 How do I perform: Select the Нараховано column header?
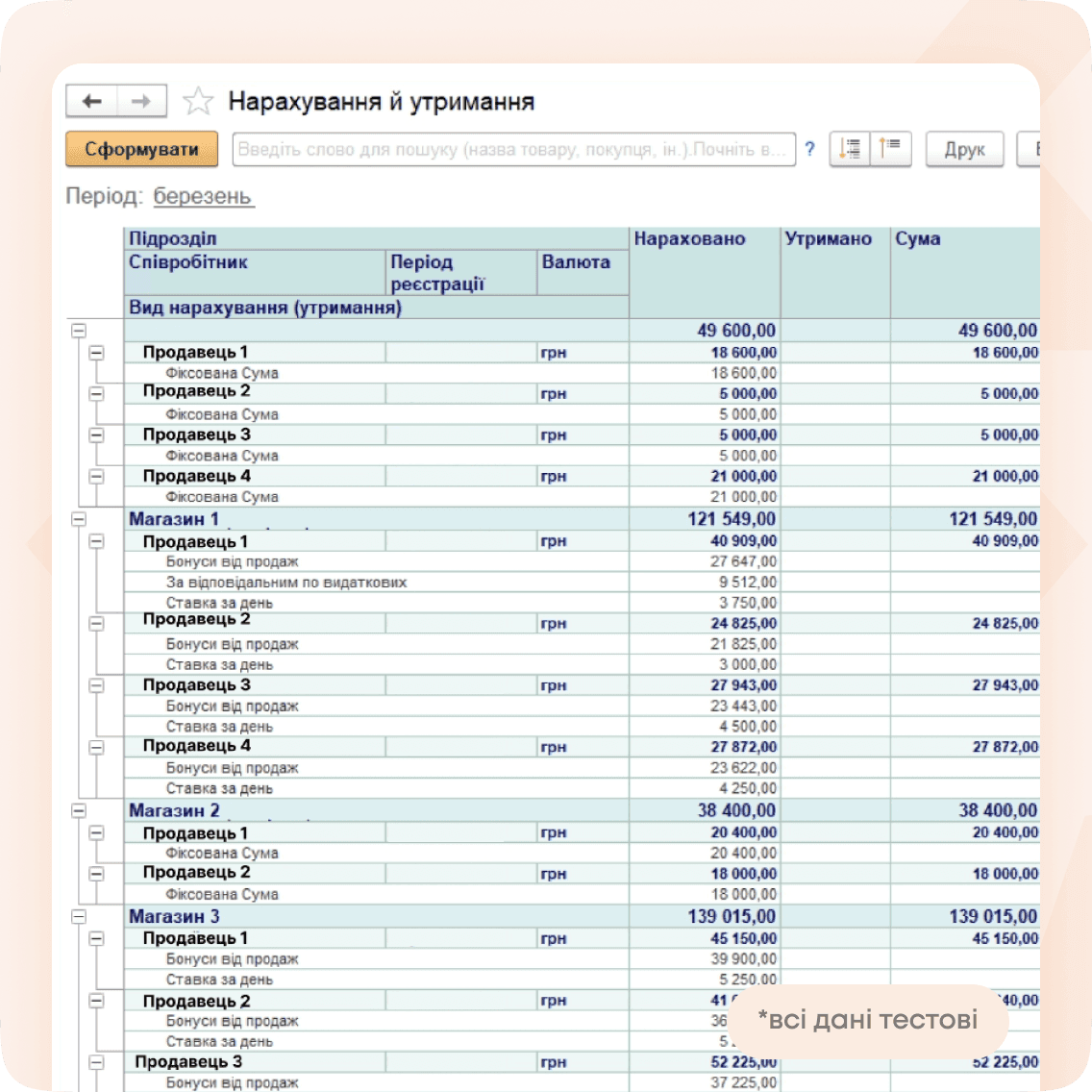click(x=704, y=272)
